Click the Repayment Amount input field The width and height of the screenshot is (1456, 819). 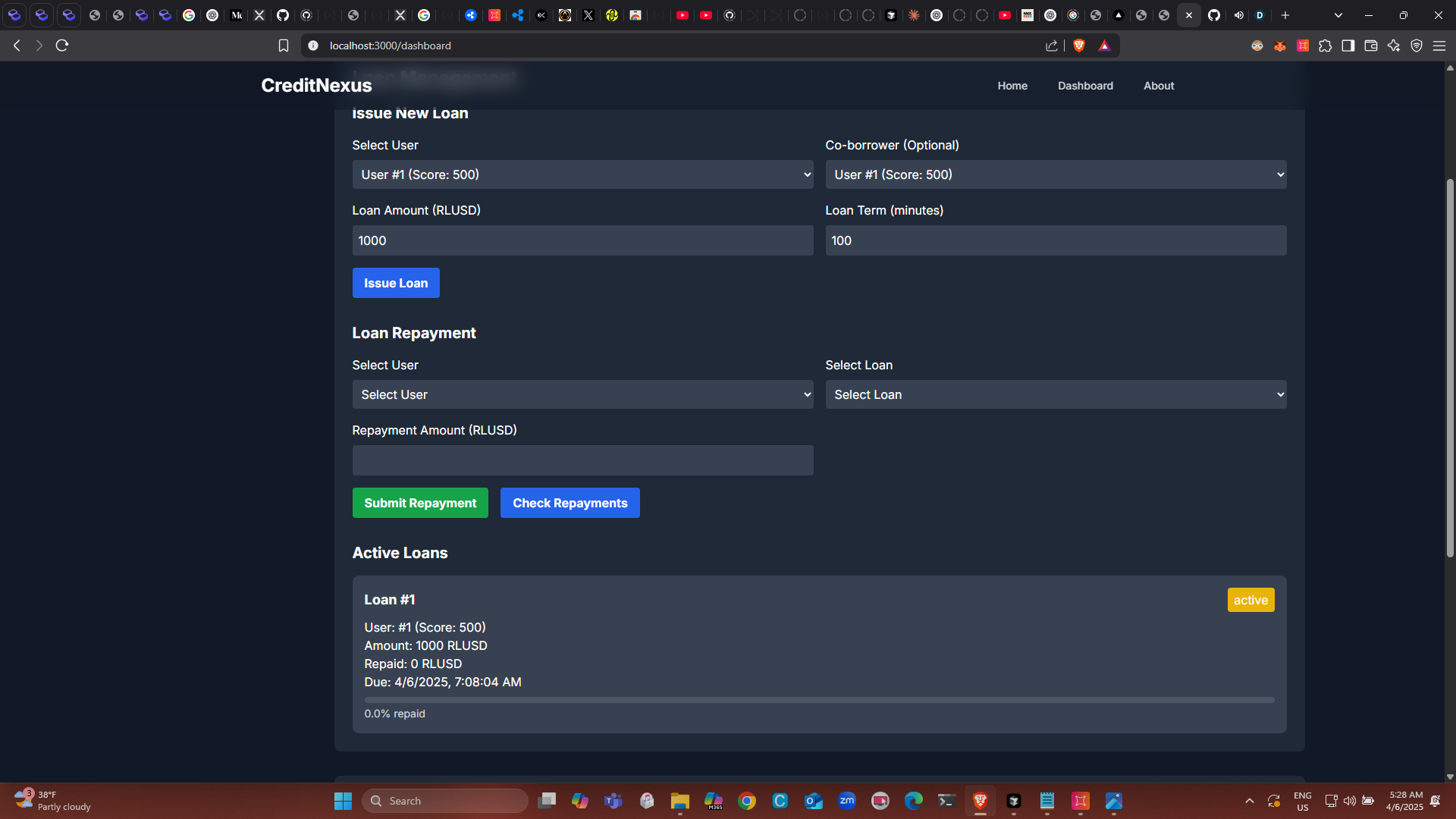tap(582, 460)
